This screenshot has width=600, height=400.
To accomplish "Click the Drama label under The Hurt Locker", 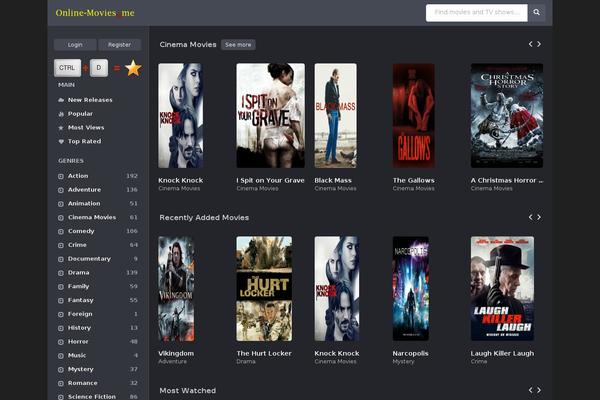I will [x=246, y=362].
